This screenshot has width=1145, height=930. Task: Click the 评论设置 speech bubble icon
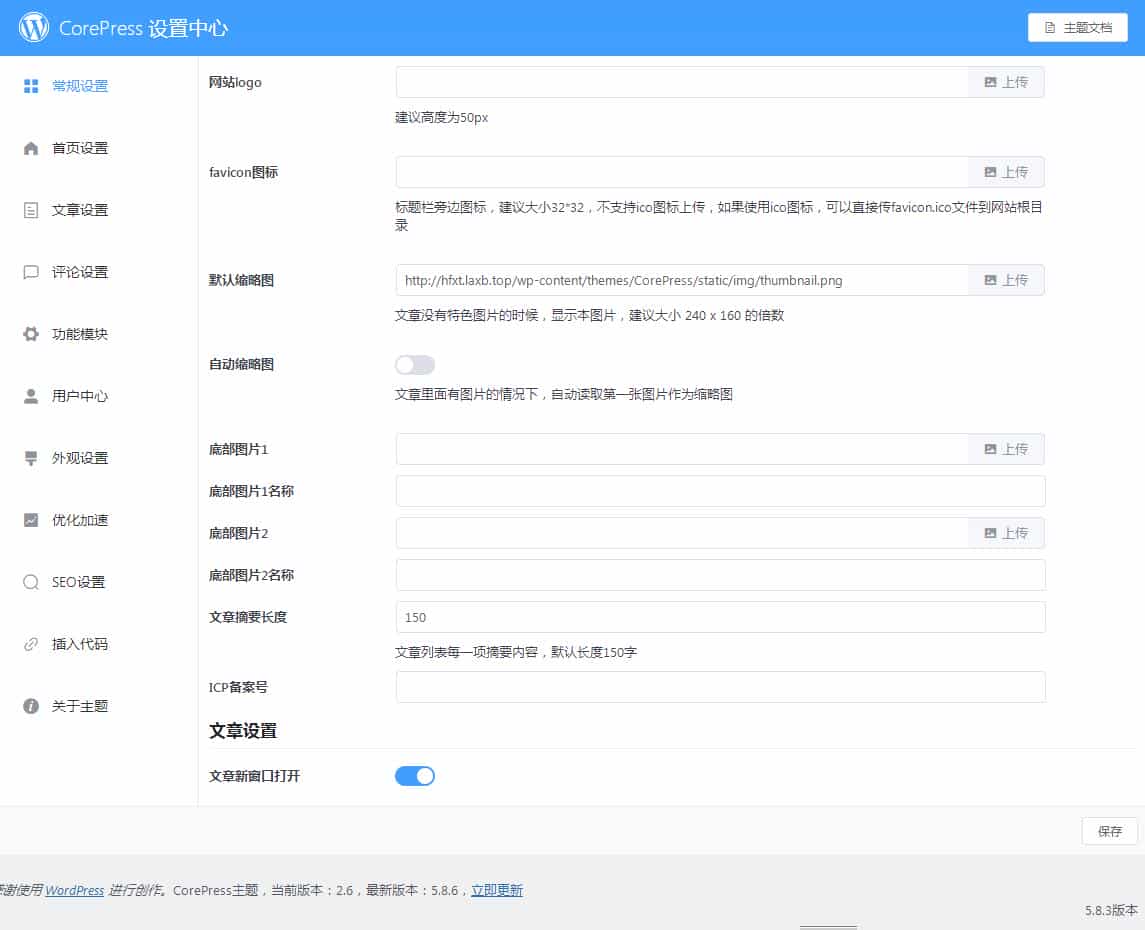(31, 272)
